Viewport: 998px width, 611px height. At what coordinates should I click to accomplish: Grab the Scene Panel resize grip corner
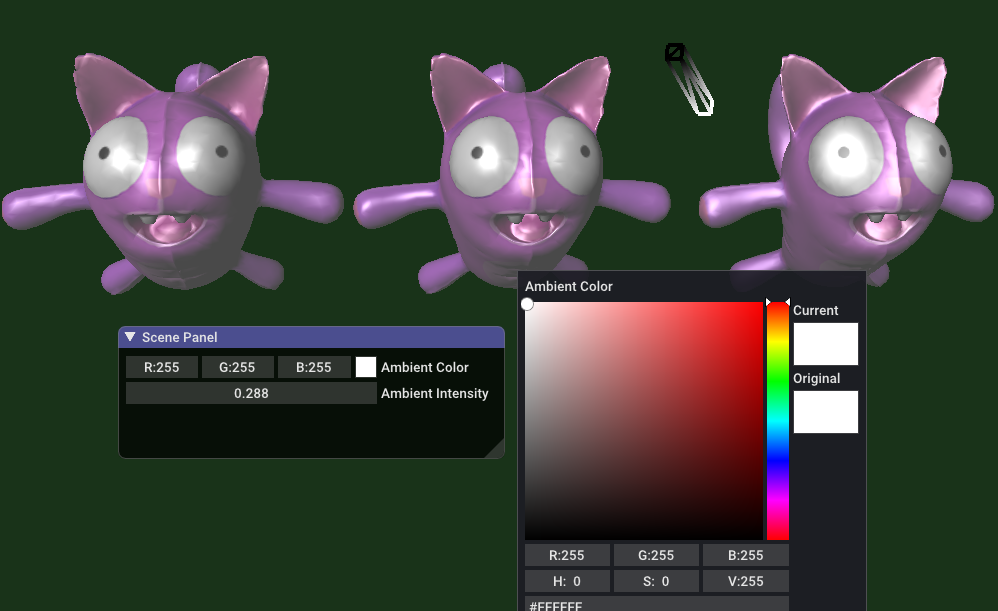(495, 449)
